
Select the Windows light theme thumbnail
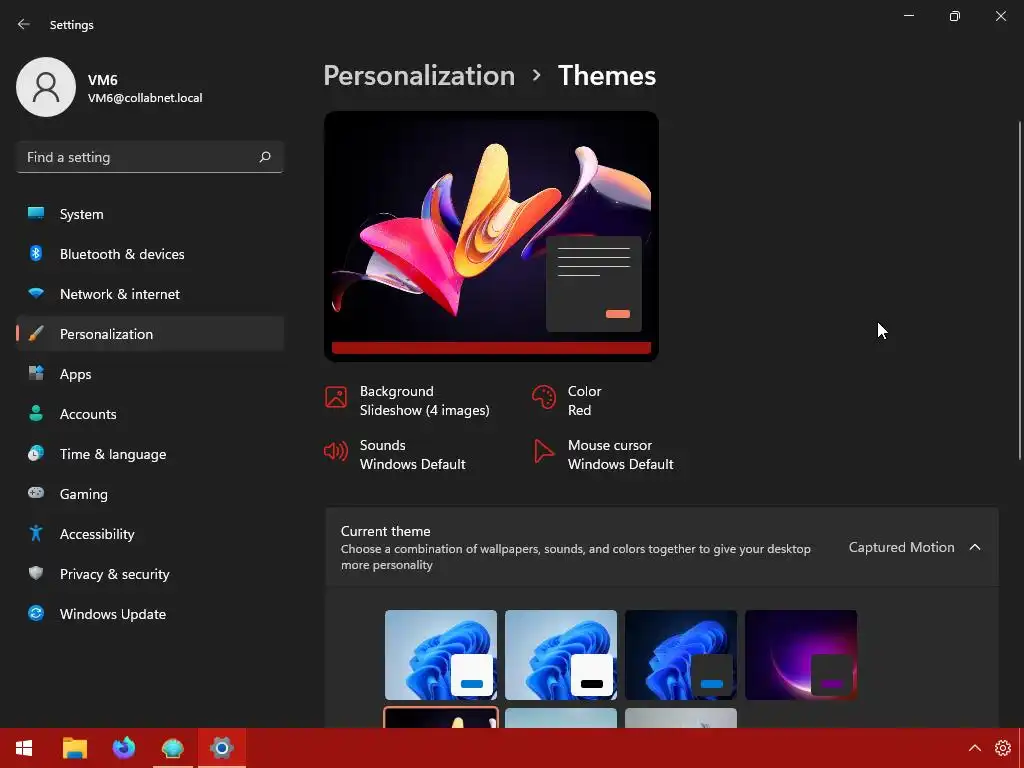[x=441, y=655]
